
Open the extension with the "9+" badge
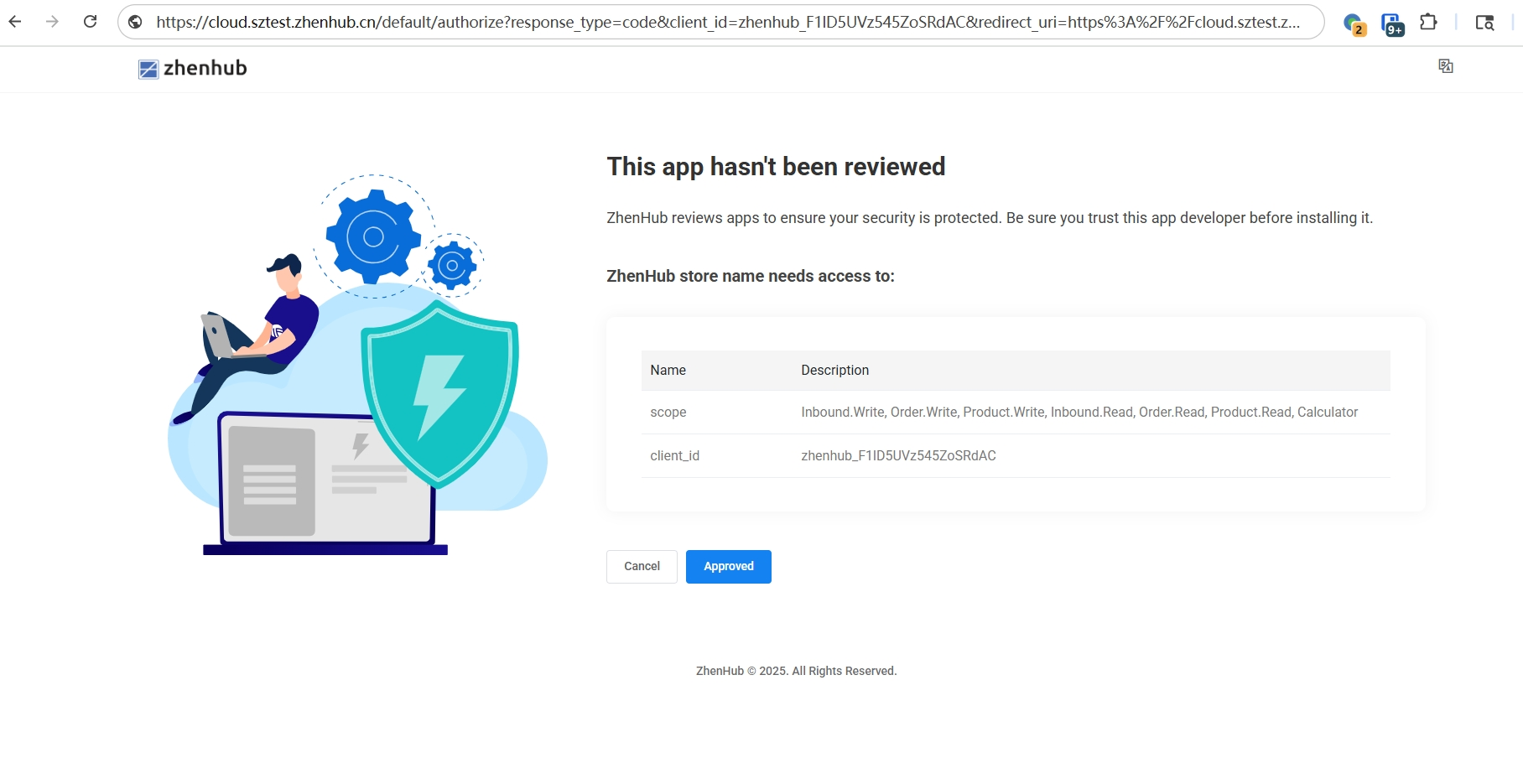point(1390,22)
